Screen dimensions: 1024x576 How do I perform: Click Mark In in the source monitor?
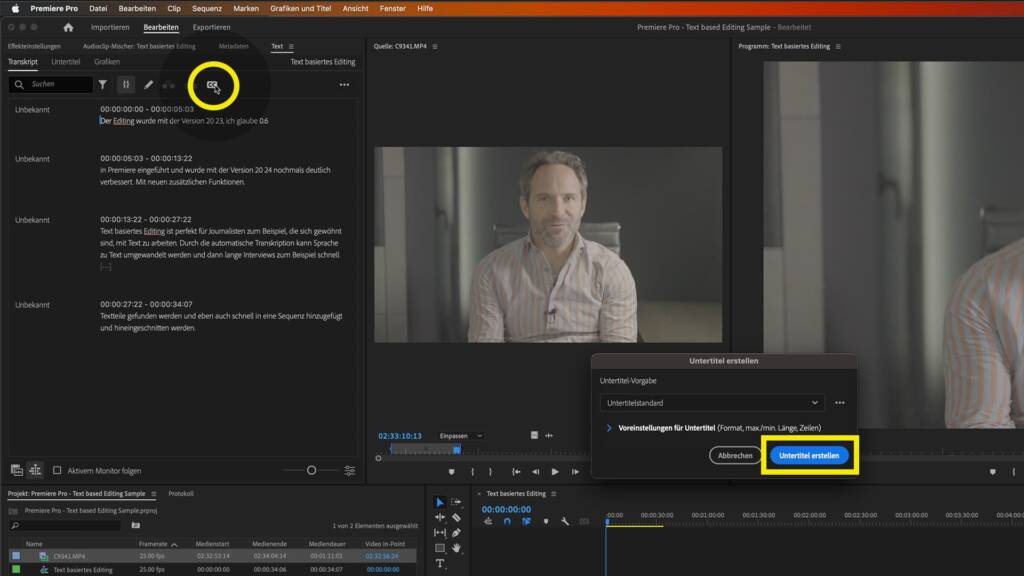tap(472, 472)
